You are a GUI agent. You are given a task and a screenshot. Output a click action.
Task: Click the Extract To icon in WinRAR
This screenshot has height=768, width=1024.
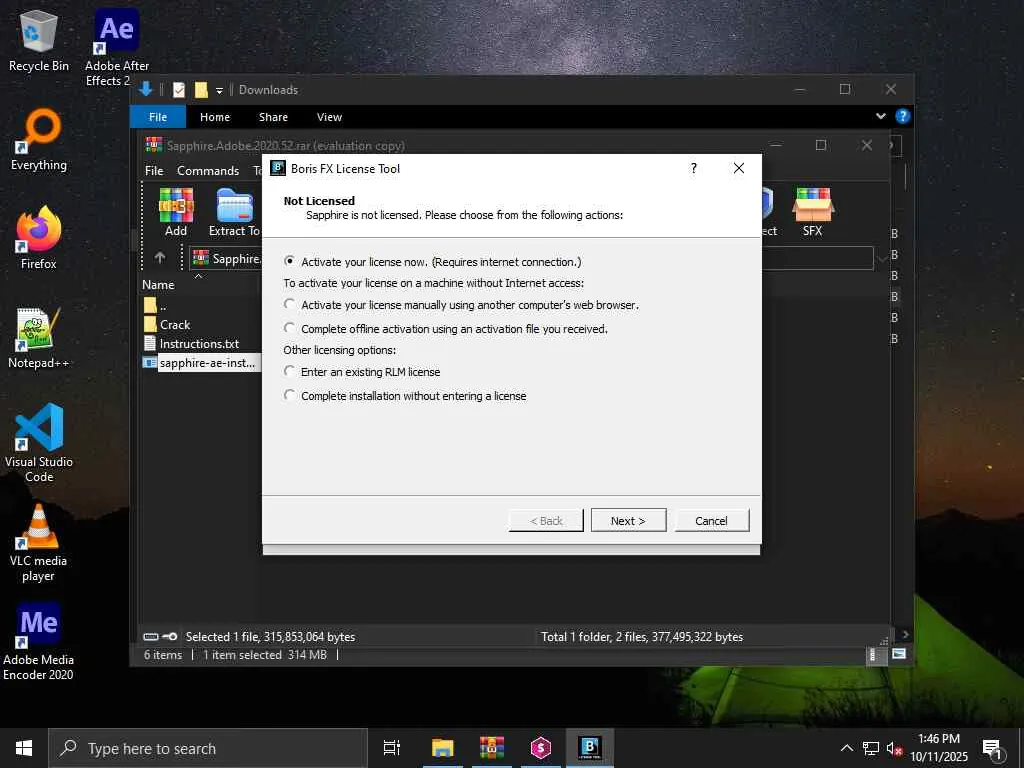click(x=234, y=212)
